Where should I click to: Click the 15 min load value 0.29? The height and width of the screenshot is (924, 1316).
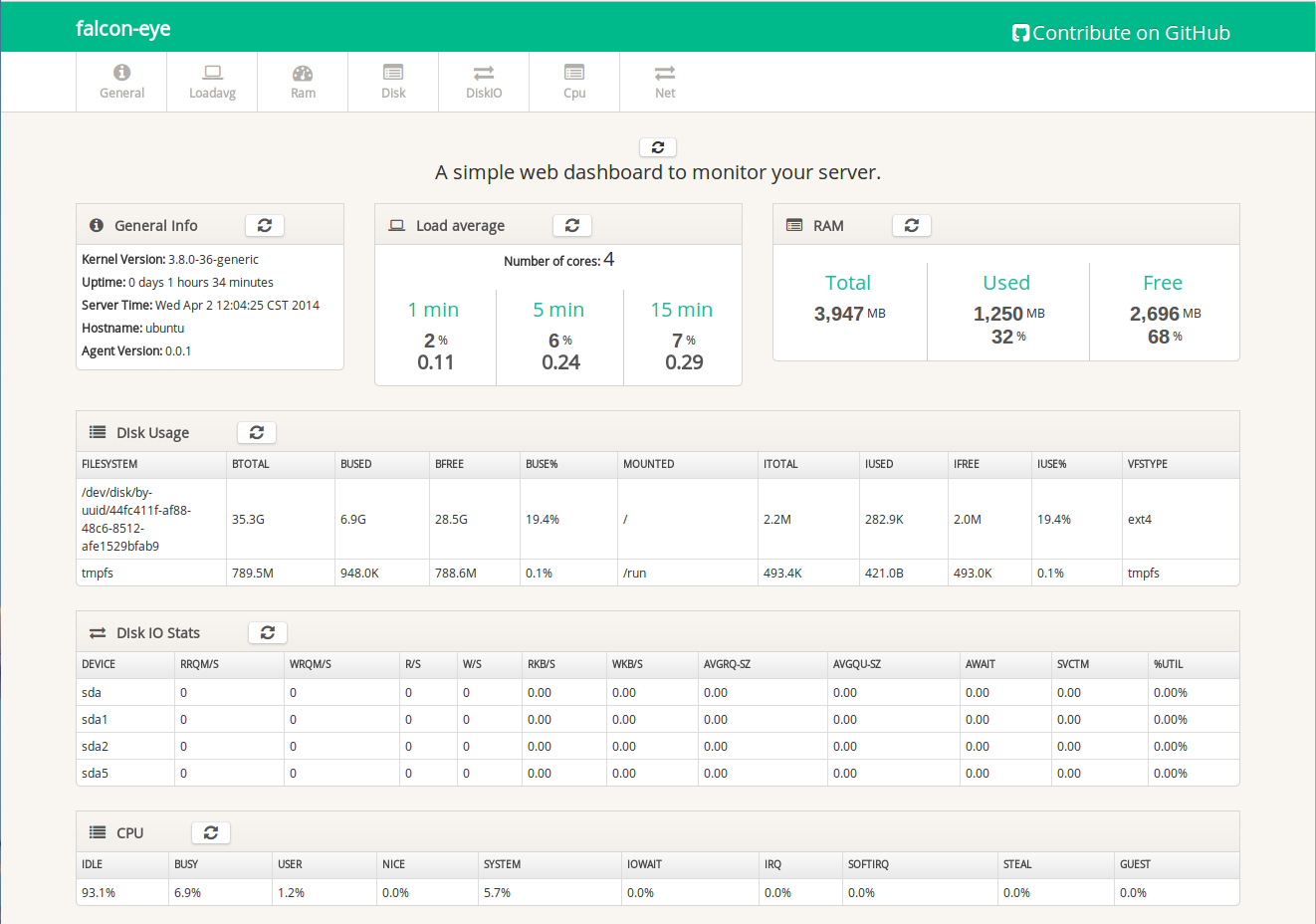click(685, 362)
